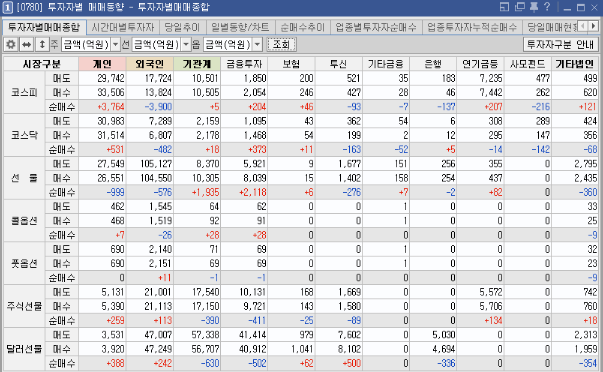Select the 코스피 market row label
Viewport: 603px width, 372px height.
point(24,92)
